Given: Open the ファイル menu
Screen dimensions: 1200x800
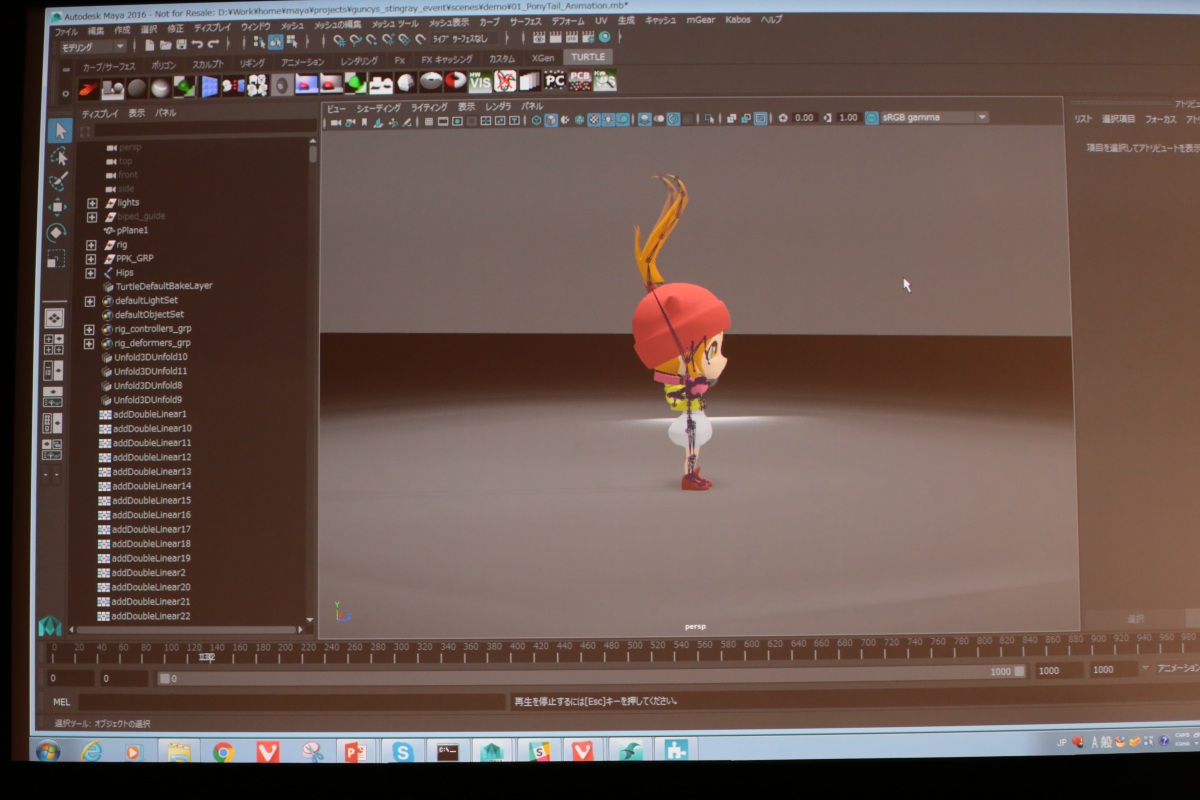Looking at the screenshot, I should point(65,31).
